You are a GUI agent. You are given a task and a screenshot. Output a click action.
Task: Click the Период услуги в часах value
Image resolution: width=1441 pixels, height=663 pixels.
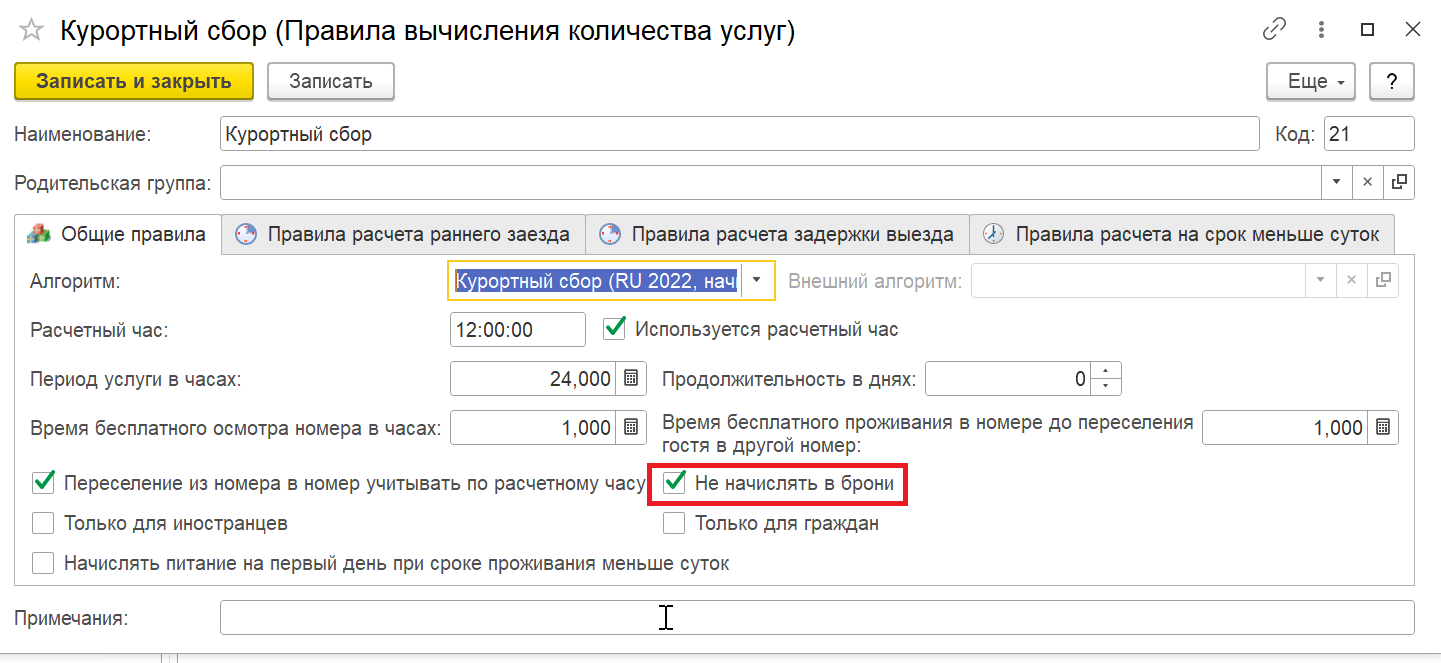coord(535,379)
